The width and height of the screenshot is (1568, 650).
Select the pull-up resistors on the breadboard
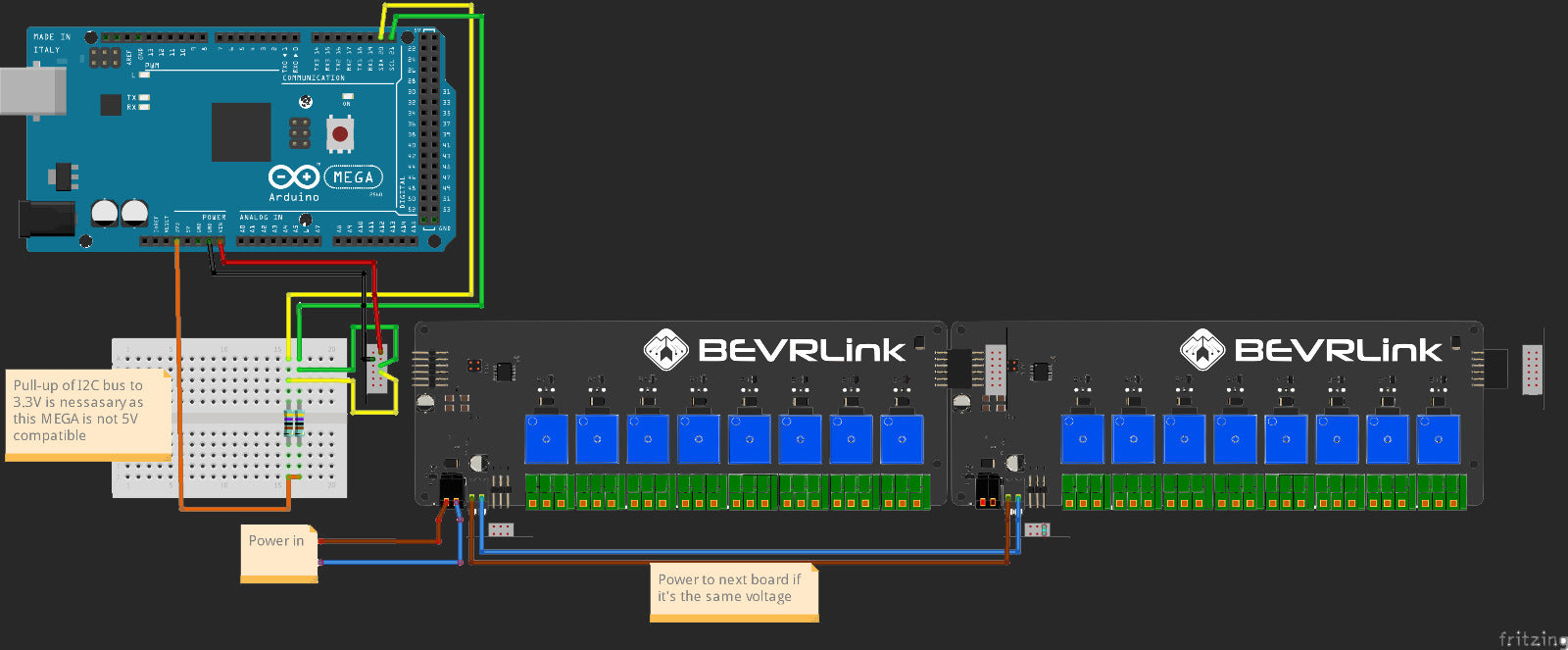[293, 424]
